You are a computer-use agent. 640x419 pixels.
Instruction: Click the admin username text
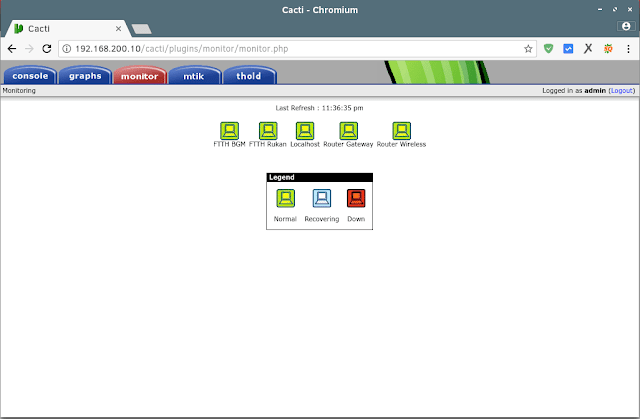[595, 91]
